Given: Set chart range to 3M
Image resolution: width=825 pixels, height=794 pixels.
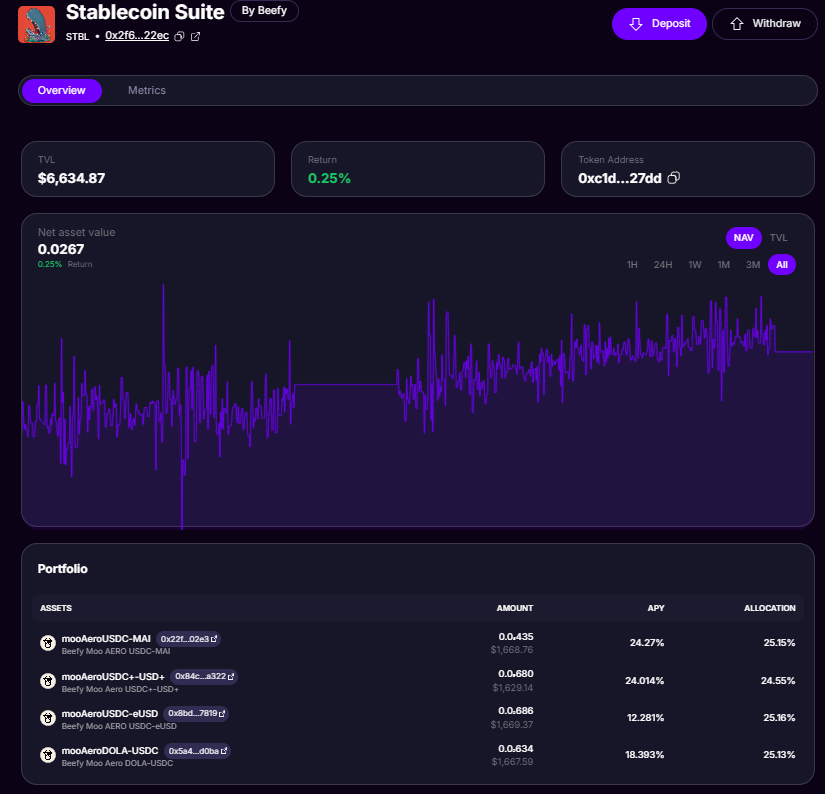Looking at the screenshot, I should (x=752, y=265).
